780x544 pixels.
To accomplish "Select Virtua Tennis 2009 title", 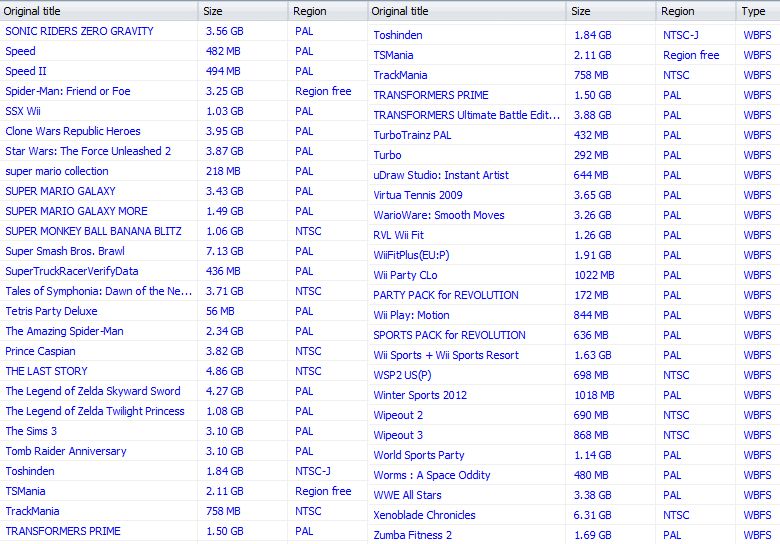I will click(x=418, y=195).
